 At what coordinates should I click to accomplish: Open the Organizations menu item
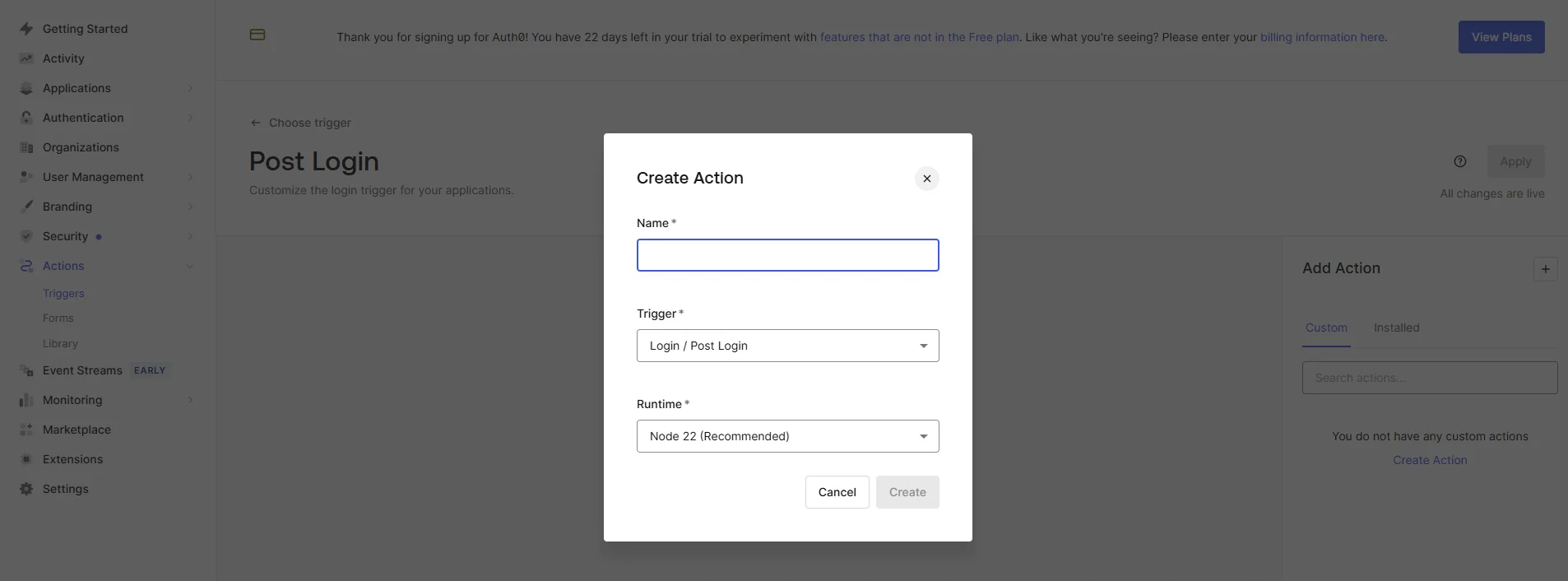coord(81,147)
